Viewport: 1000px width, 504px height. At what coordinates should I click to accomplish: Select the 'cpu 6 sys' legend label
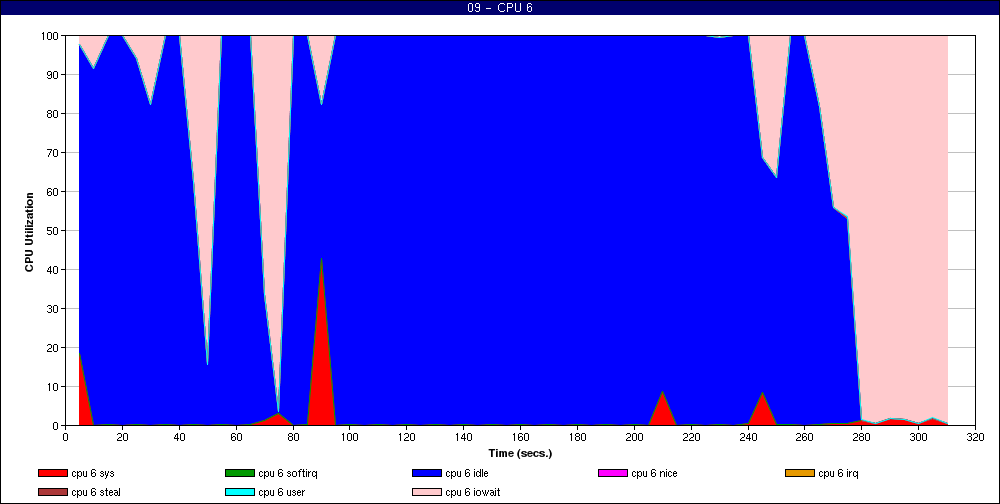[x=93, y=473]
